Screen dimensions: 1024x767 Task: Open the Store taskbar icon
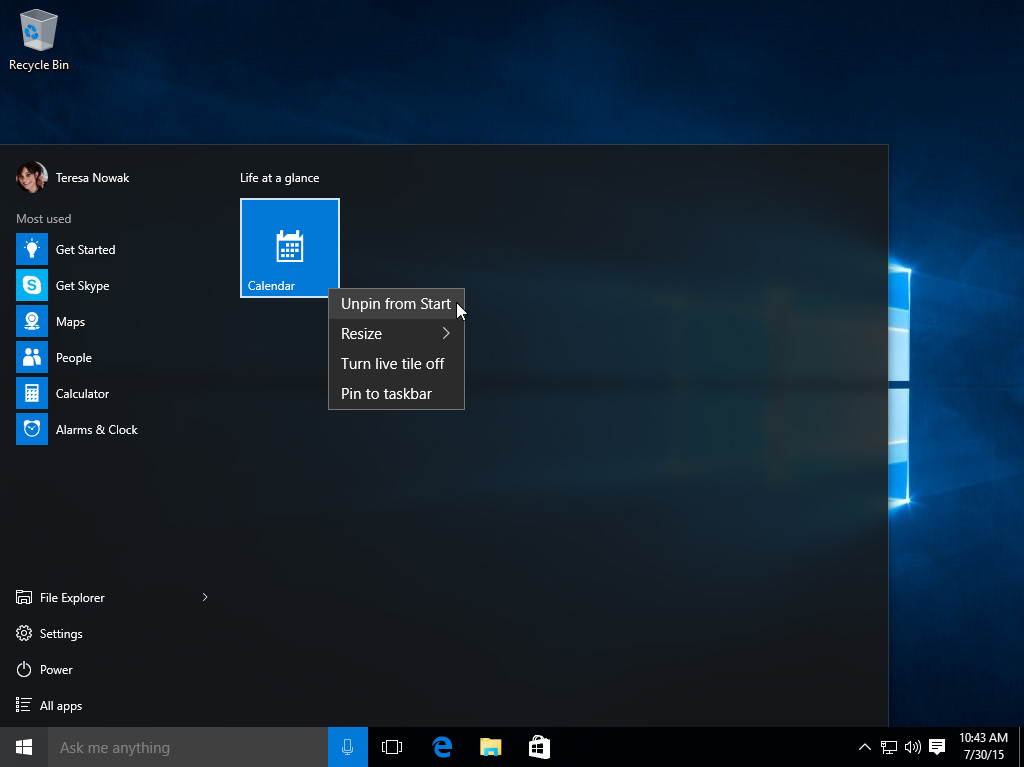click(539, 747)
